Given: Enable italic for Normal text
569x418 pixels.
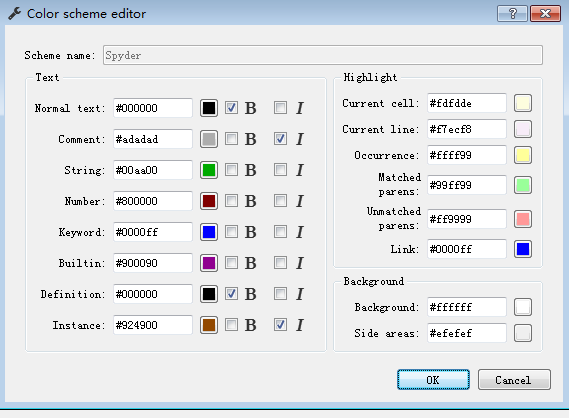Looking at the screenshot, I should tap(280, 107).
